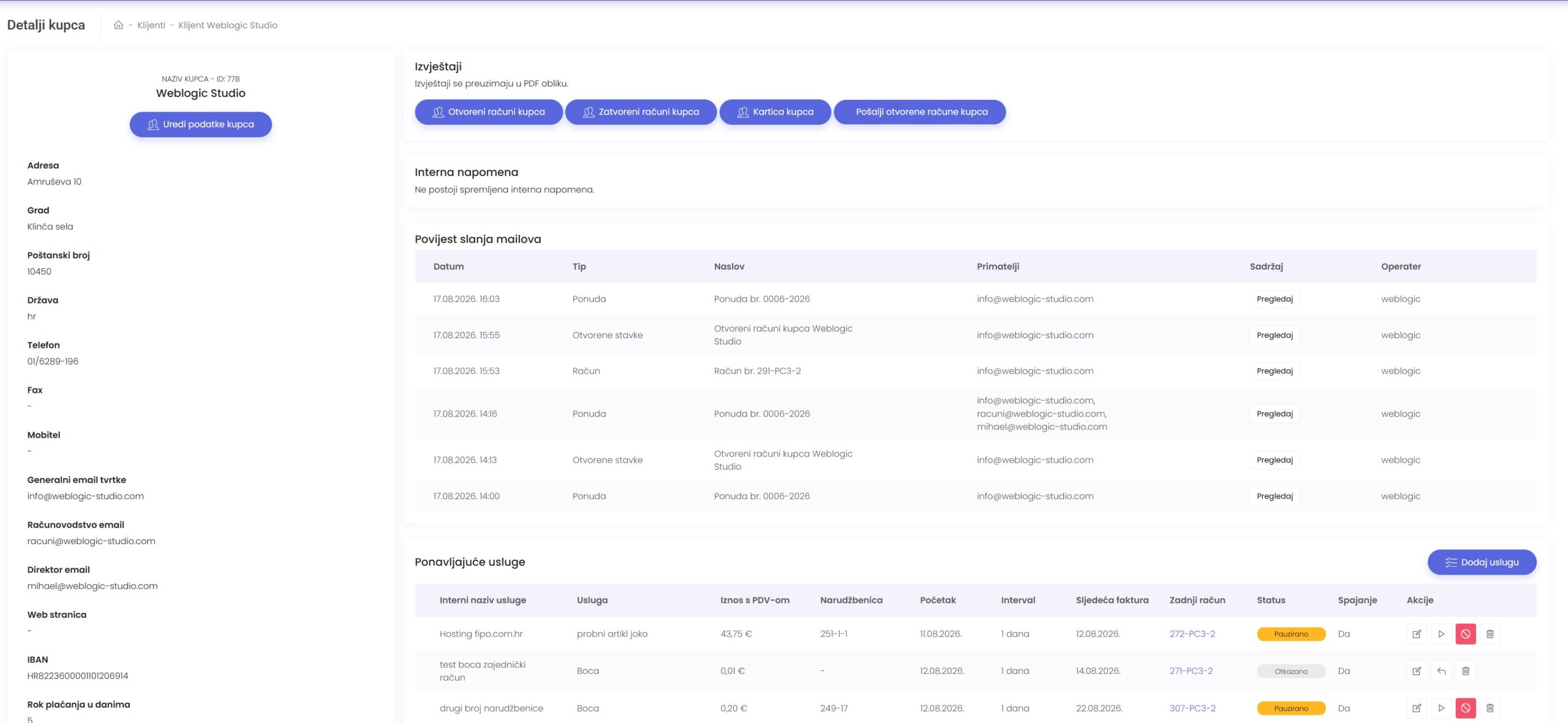
Task: Click Pregledaj for the 14:00 Ponuda email
Action: [1275, 496]
